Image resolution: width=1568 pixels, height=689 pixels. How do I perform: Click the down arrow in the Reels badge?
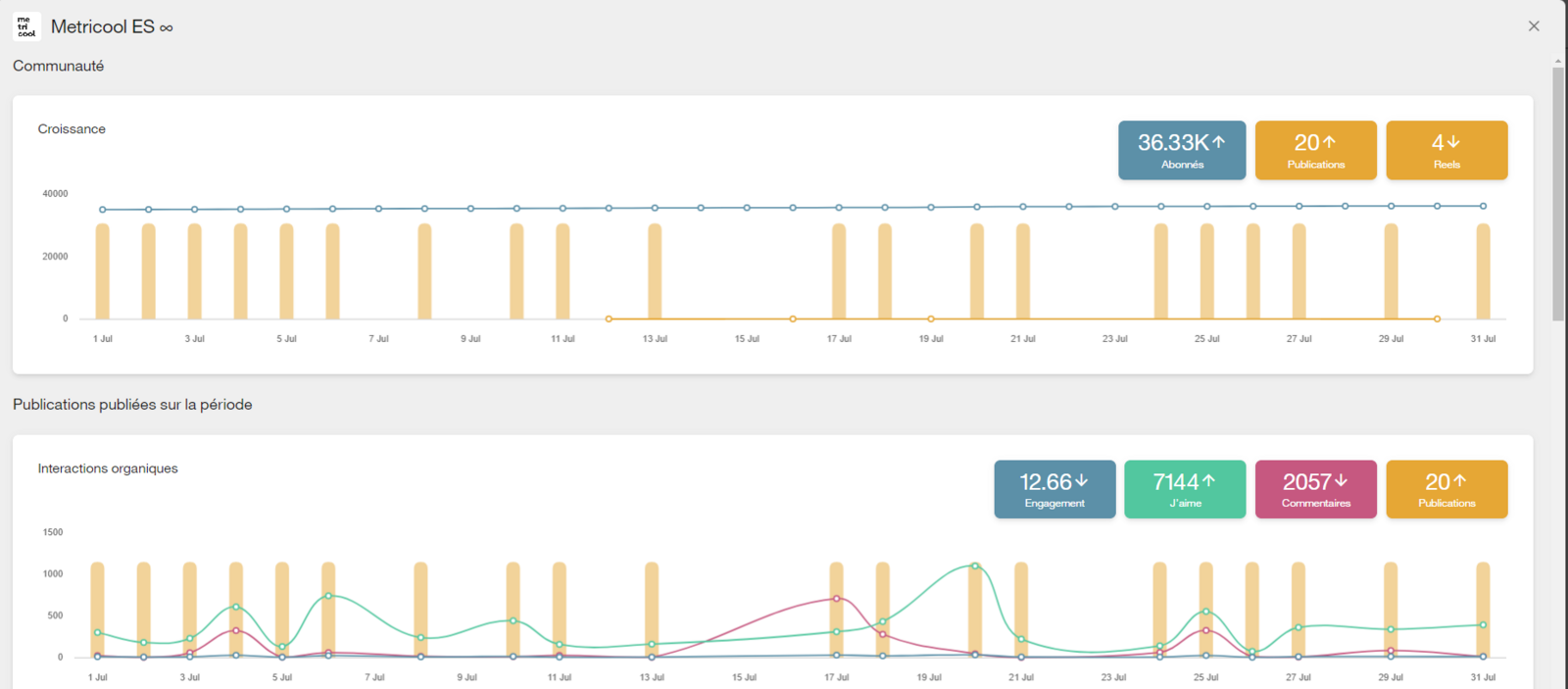pyautogui.click(x=1453, y=142)
